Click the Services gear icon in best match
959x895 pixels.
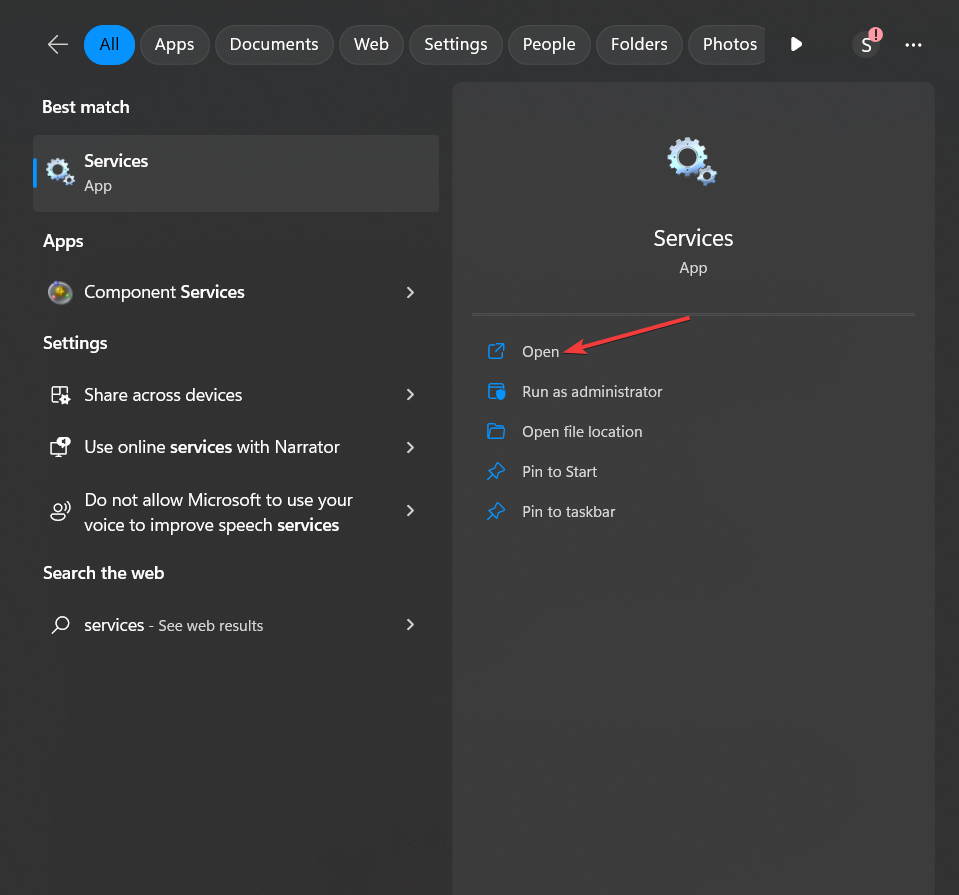coord(61,172)
